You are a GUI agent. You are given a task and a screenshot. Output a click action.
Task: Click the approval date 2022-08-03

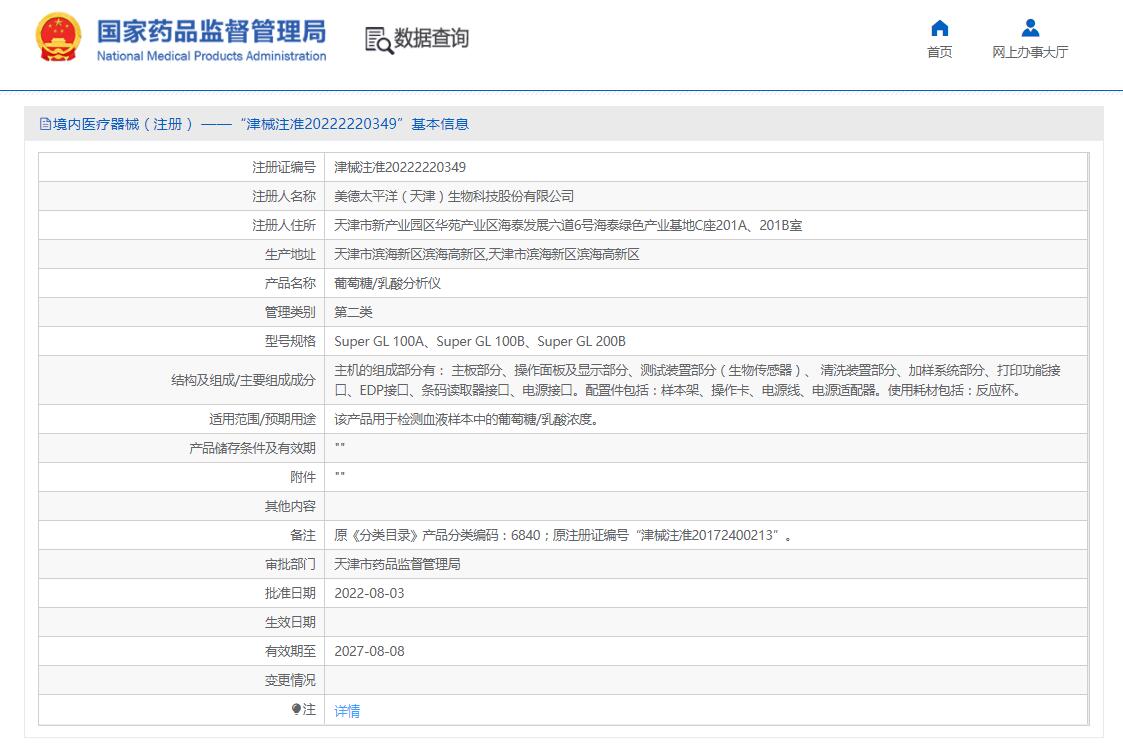(x=369, y=593)
